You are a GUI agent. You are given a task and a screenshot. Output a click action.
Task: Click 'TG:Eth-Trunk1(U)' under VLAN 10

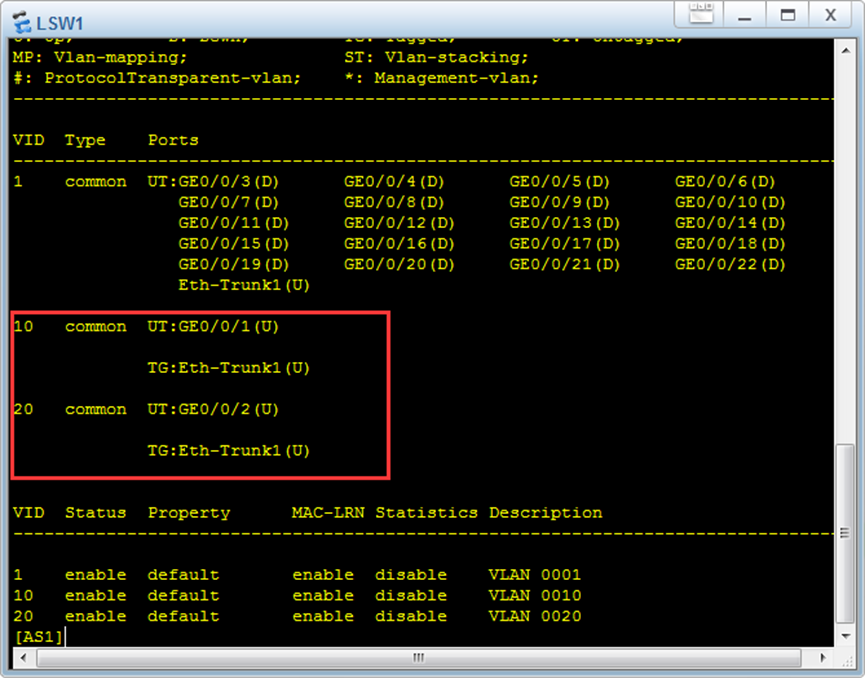click(x=228, y=368)
